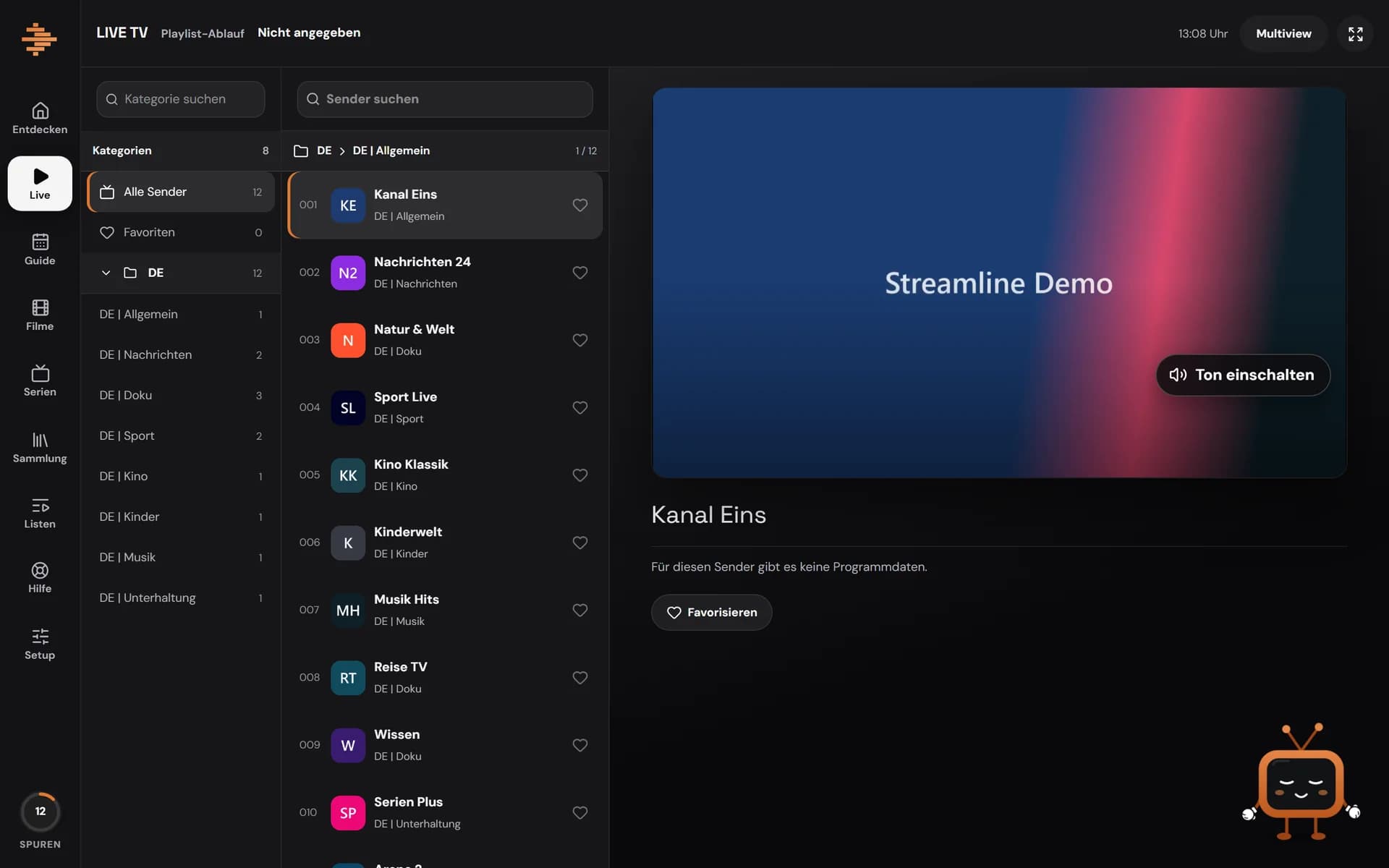Image resolution: width=1389 pixels, height=868 pixels.
Task: Open Multiview mode
Action: [1283, 34]
